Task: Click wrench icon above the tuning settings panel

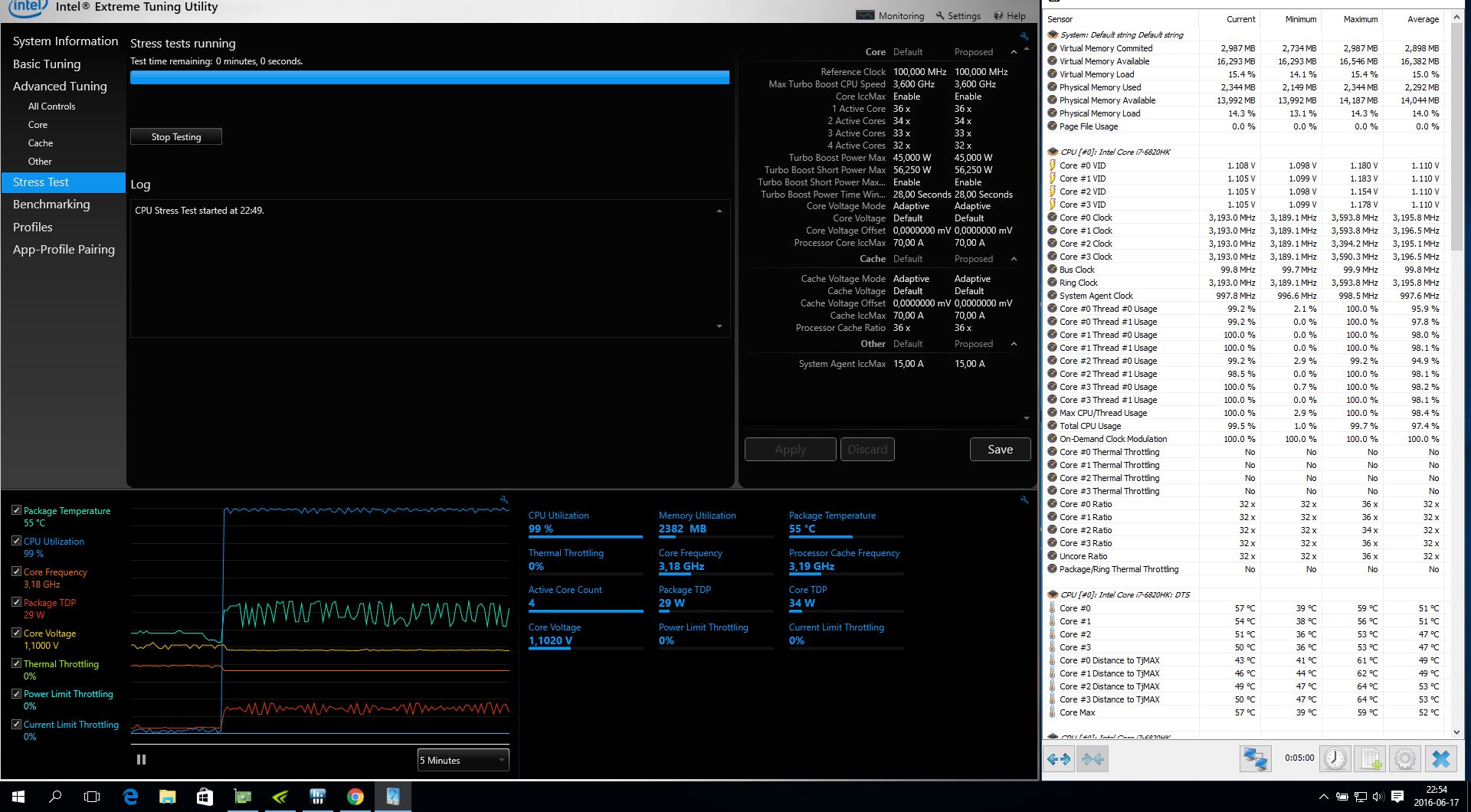Action: (1024, 36)
